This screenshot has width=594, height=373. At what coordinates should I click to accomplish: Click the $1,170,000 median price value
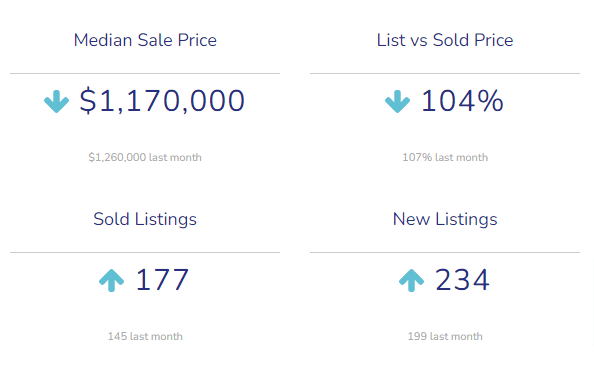tap(162, 101)
